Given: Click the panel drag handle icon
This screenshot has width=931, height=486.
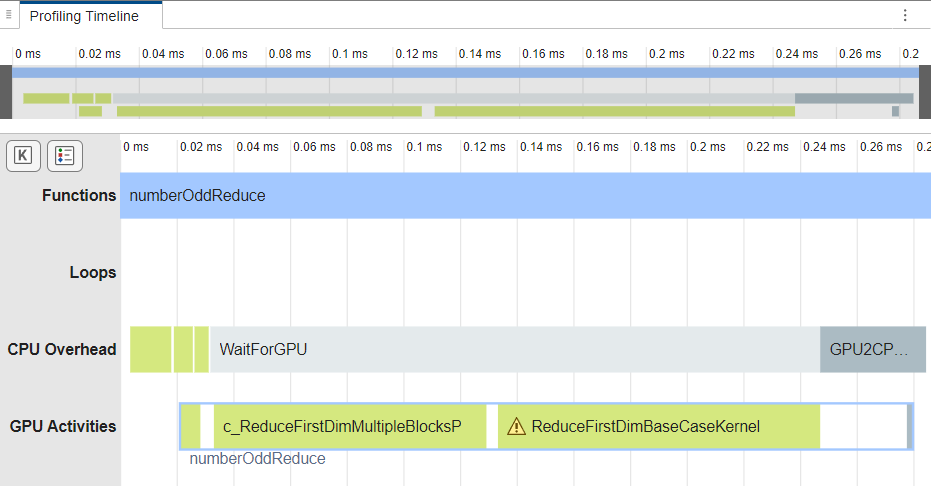Looking at the screenshot, I should click(x=8, y=14).
